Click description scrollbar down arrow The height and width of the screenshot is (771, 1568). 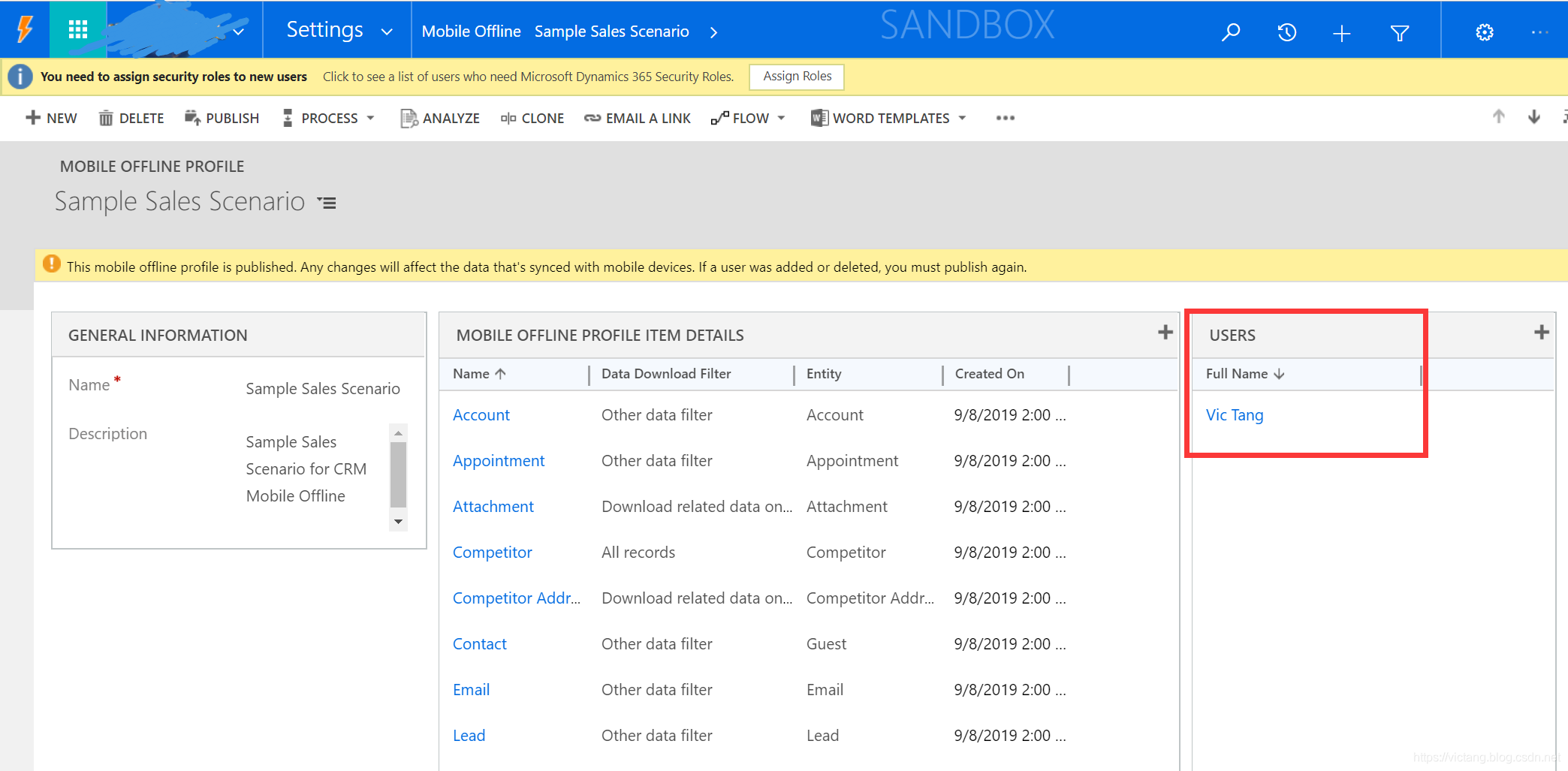click(x=399, y=522)
